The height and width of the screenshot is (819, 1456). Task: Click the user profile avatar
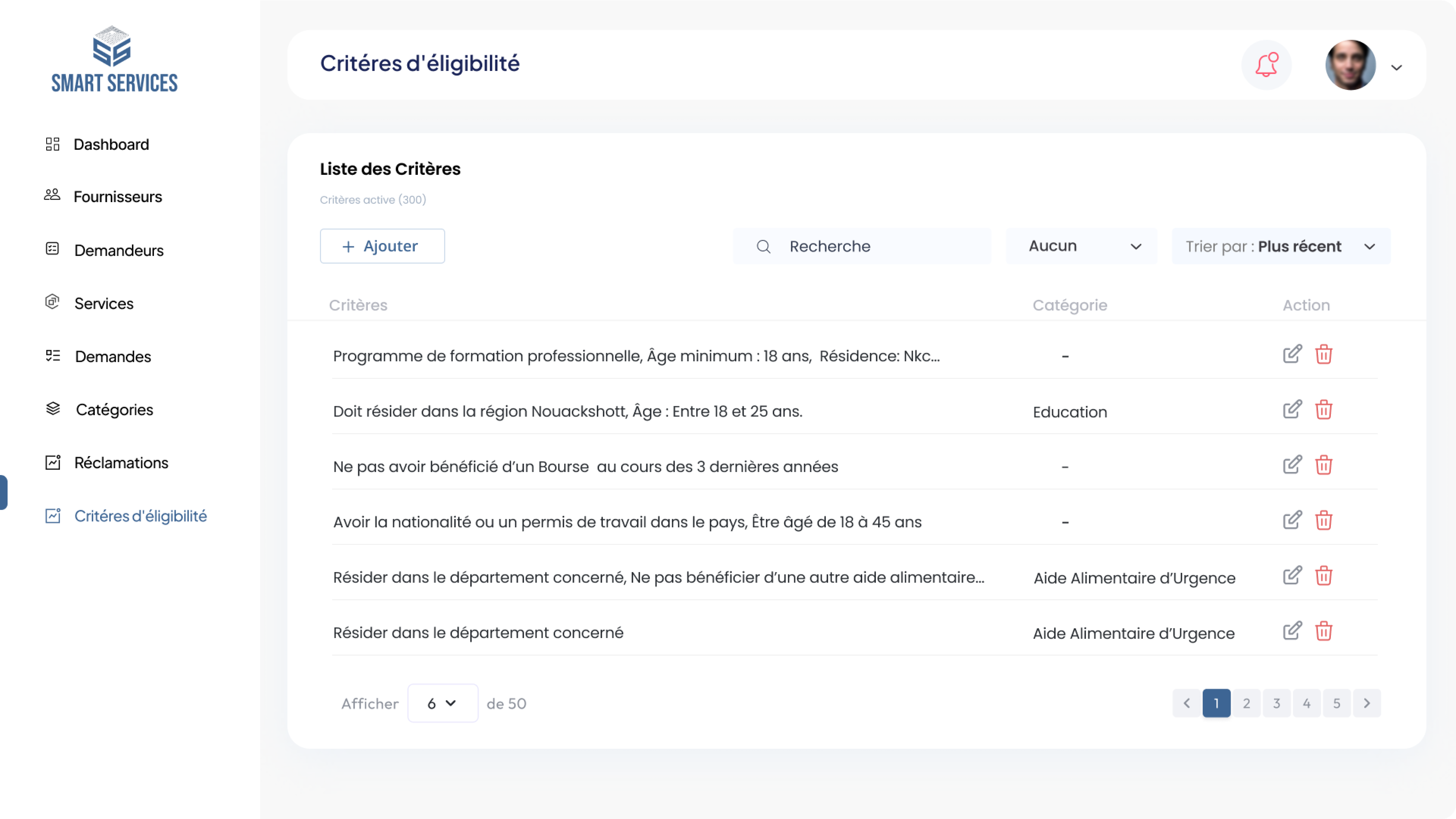(1350, 65)
